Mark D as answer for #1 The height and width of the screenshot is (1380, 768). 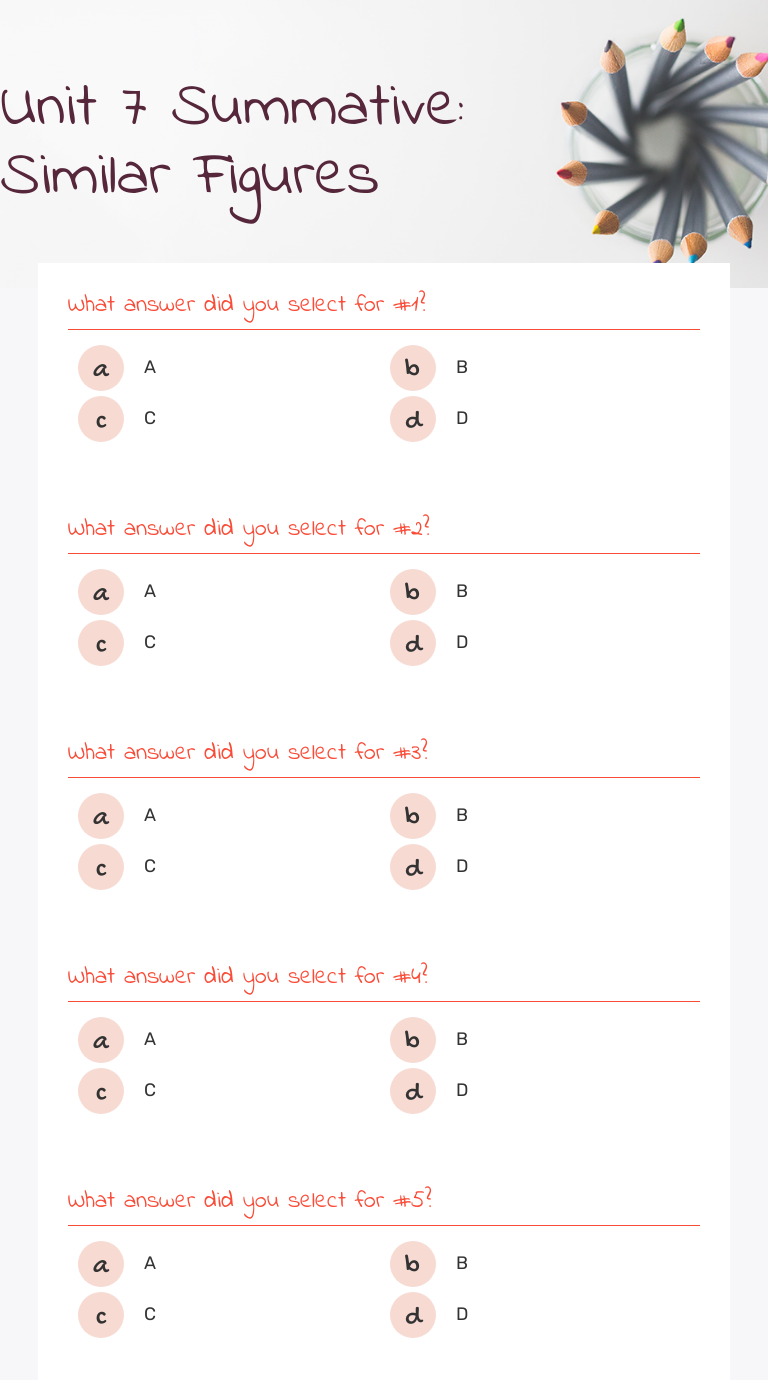(413, 419)
